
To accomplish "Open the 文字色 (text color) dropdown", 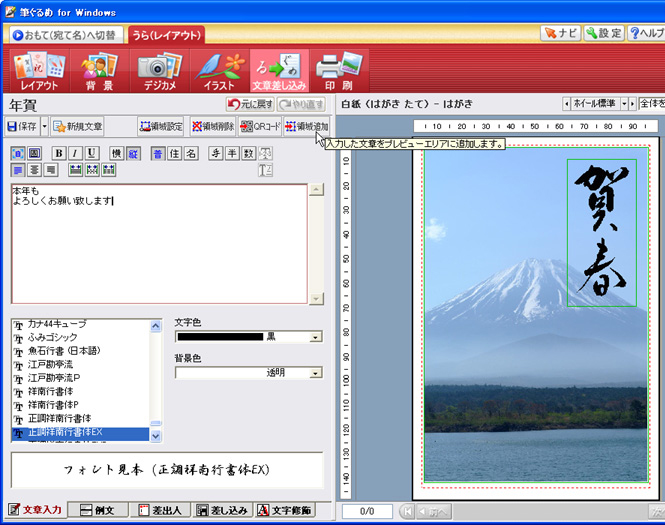I will click(316, 337).
